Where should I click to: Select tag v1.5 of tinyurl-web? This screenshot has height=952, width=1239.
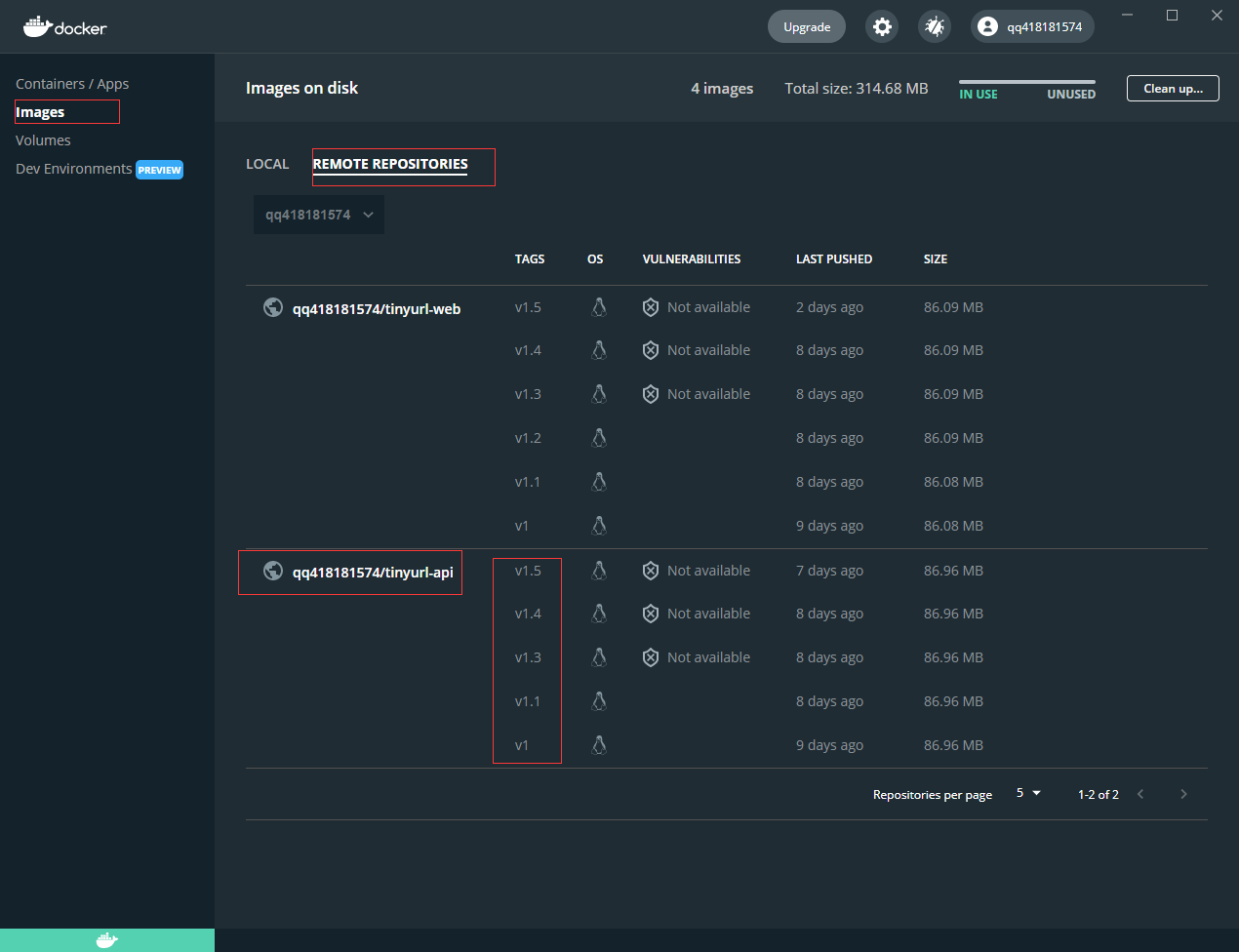pos(528,307)
